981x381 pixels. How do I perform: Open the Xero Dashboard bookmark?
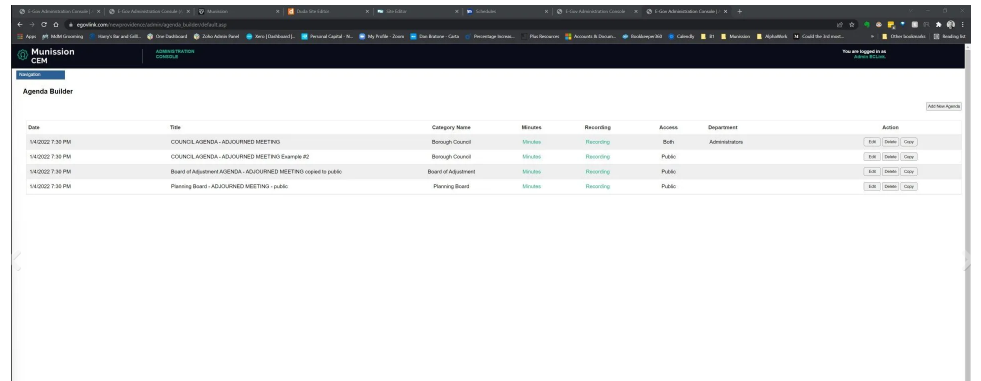(x=270, y=36)
